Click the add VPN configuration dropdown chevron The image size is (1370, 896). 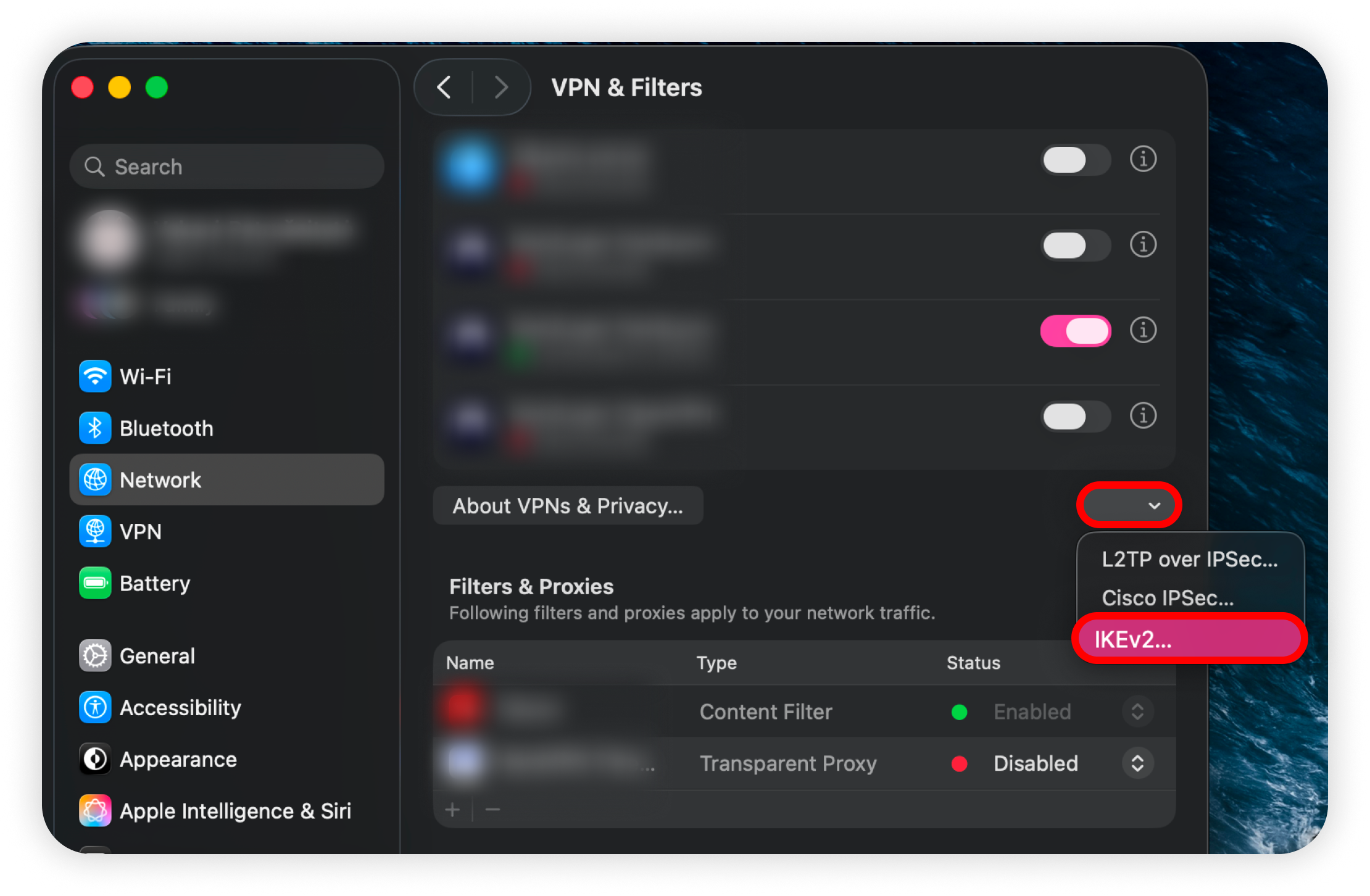[x=1153, y=506]
